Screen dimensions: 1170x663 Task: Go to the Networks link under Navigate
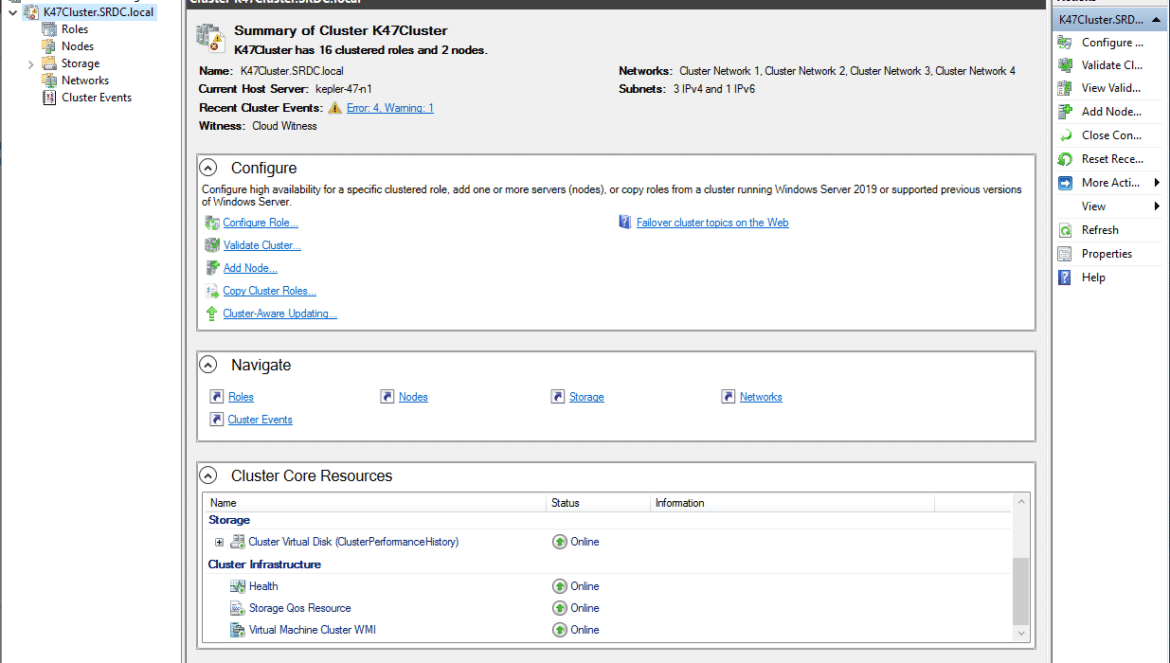761,397
